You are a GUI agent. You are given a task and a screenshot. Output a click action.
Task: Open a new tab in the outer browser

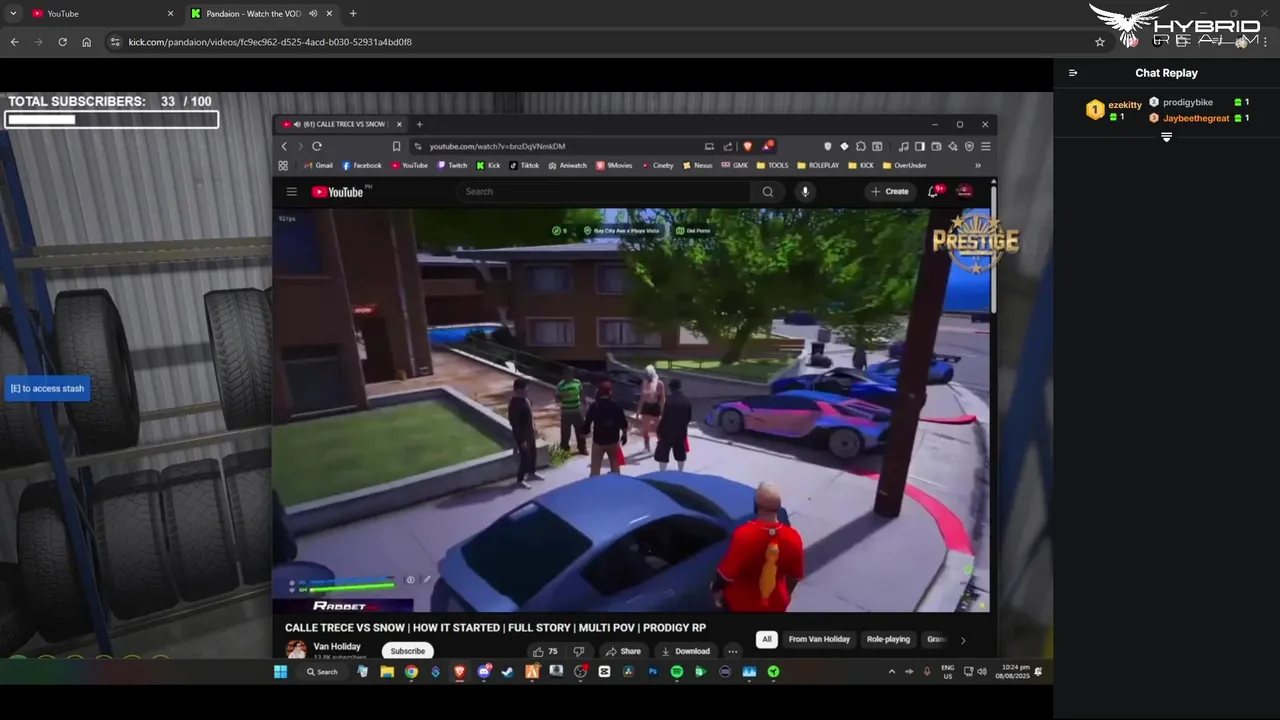point(353,14)
